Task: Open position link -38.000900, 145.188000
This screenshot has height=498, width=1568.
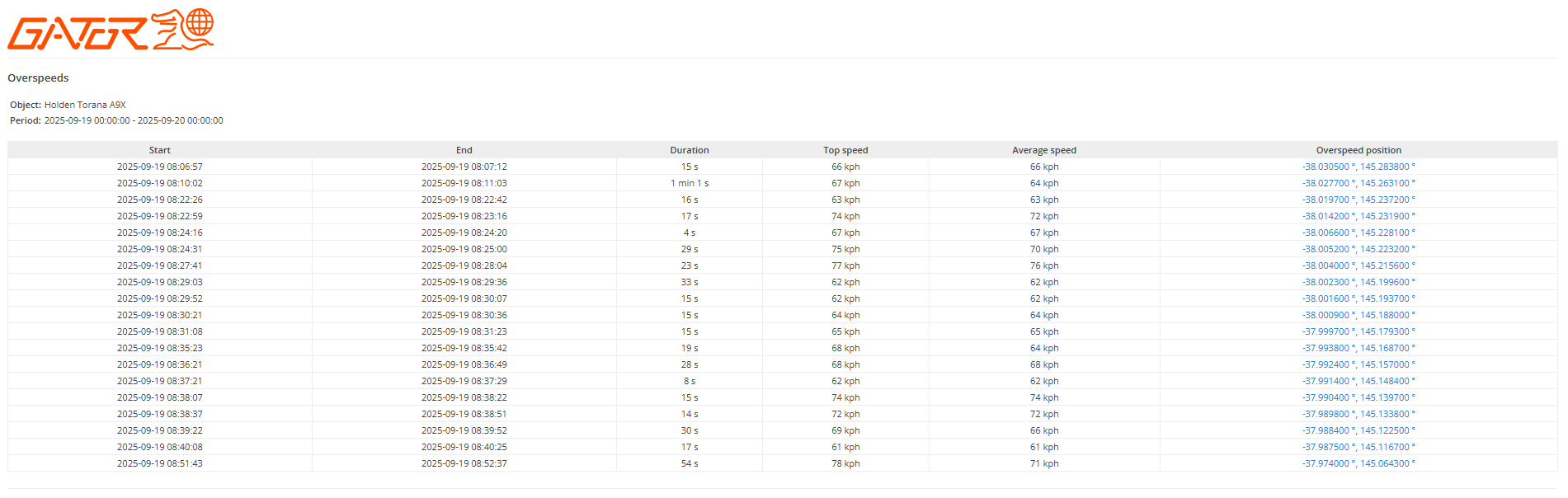Action: click(x=1358, y=315)
